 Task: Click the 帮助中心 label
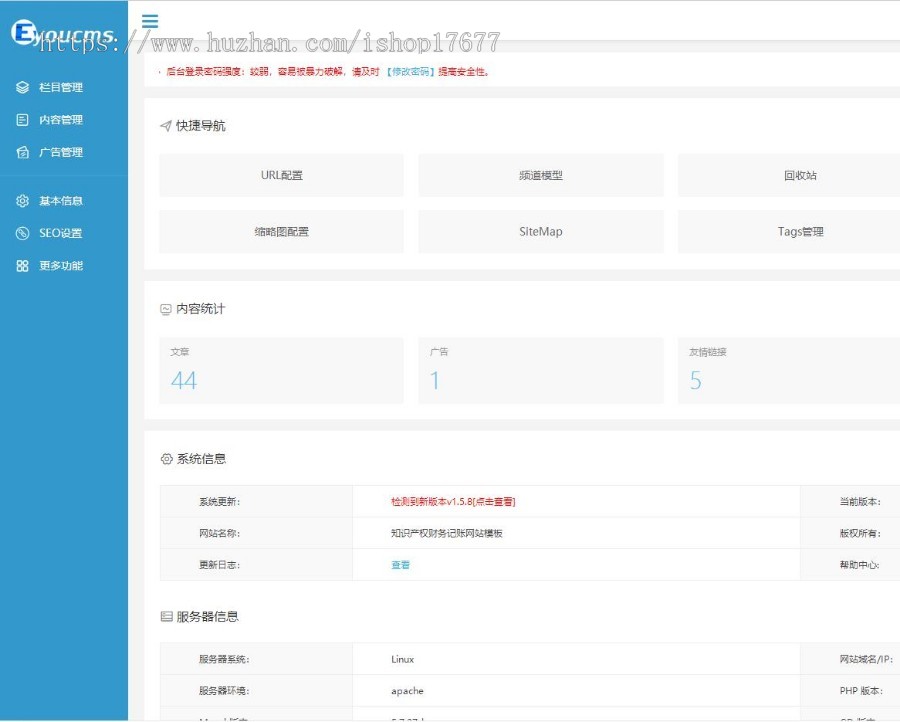(x=860, y=565)
